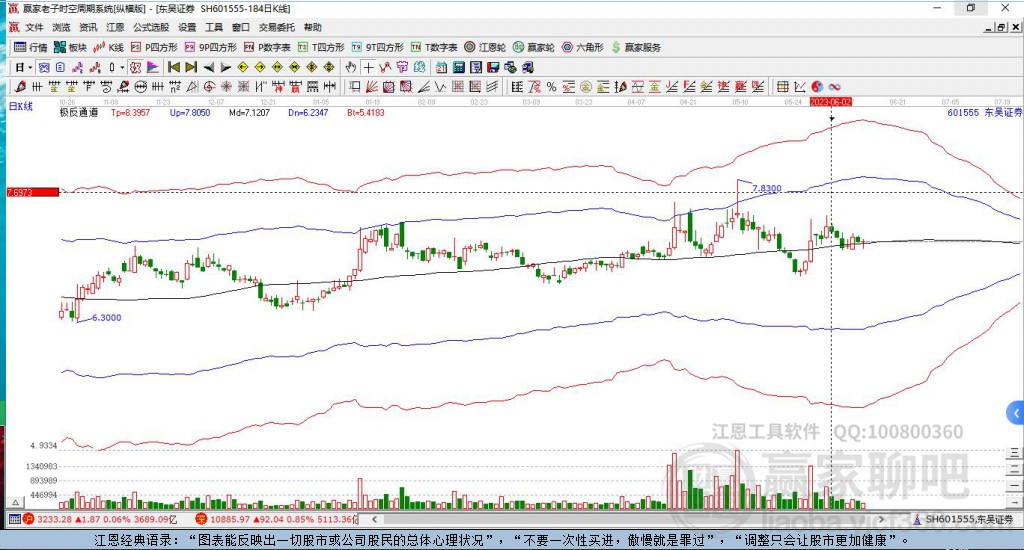Image resolution: width=1024 pixels, height=550 pixels.
Task: Click the 日K线 chart label
Action: pyautogui.click(x=20, y=106)
